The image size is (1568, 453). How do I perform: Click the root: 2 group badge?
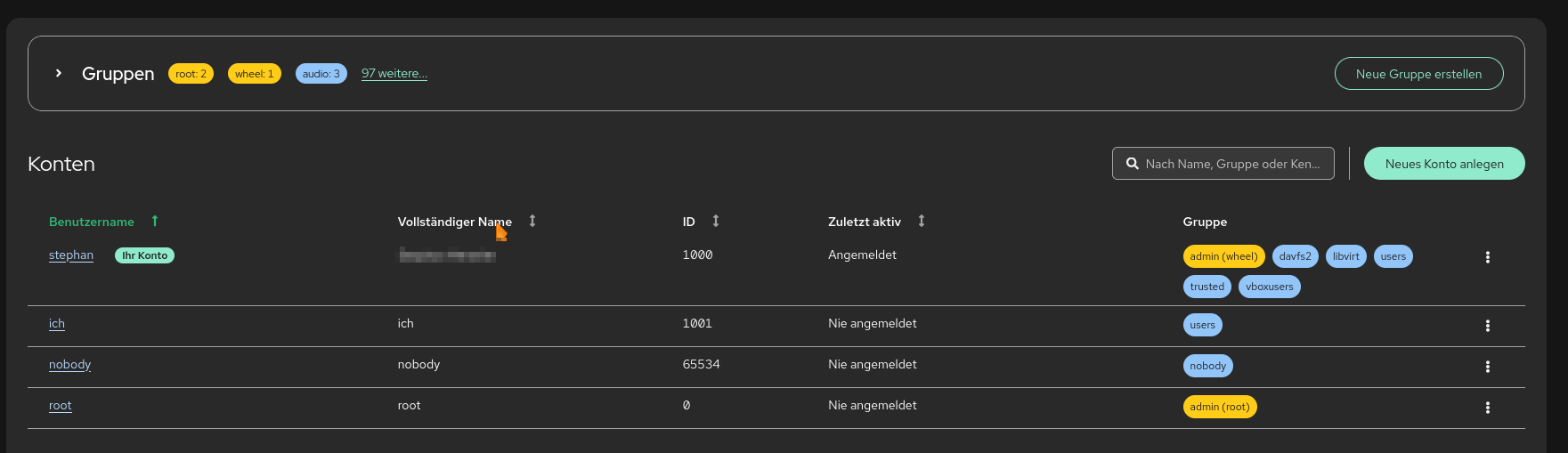click(191, 74)
